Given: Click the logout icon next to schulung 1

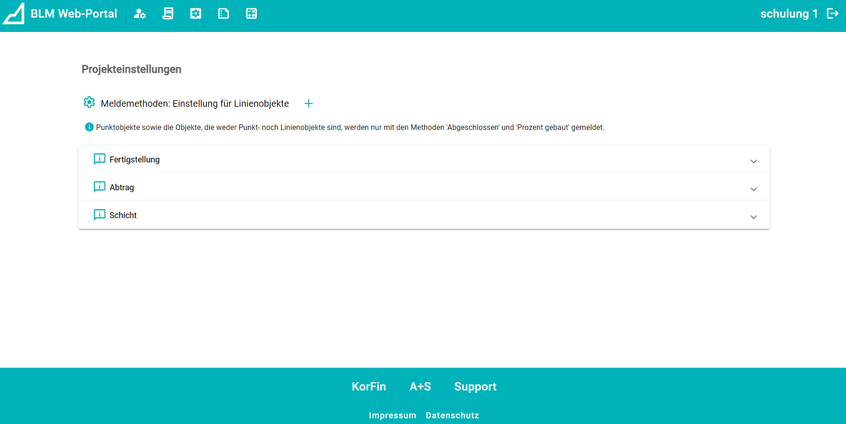Looking at the screenshot, I should pyautogui.click(x=832, y=14).
